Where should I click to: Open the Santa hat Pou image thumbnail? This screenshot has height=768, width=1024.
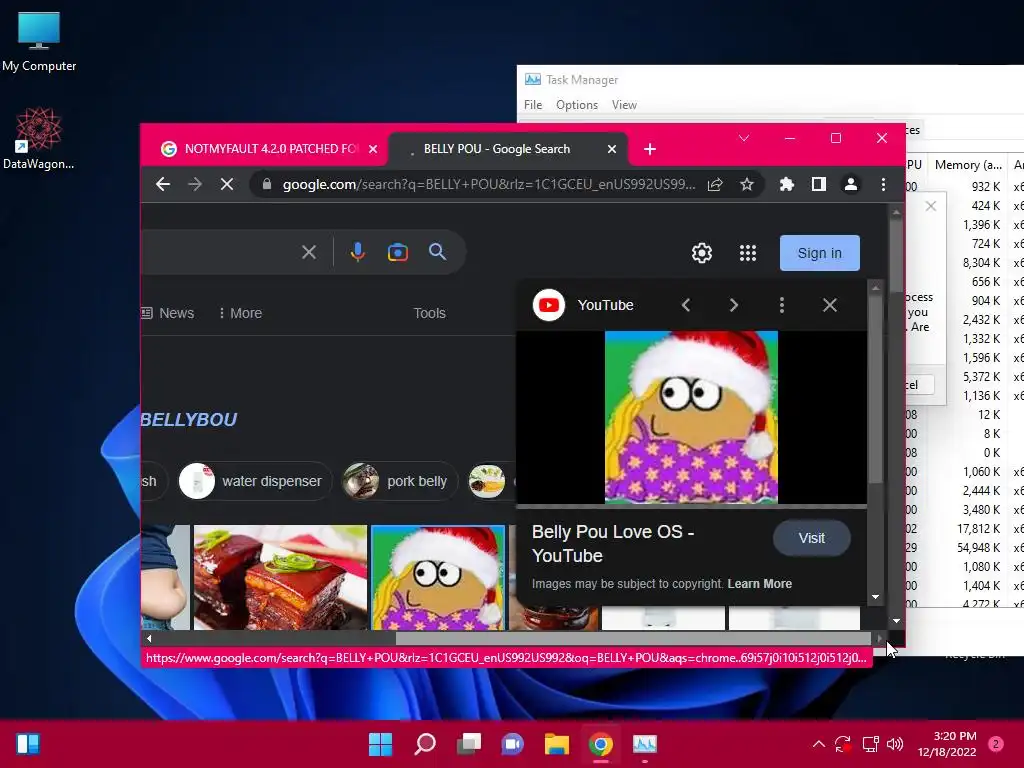click(438, 577)
